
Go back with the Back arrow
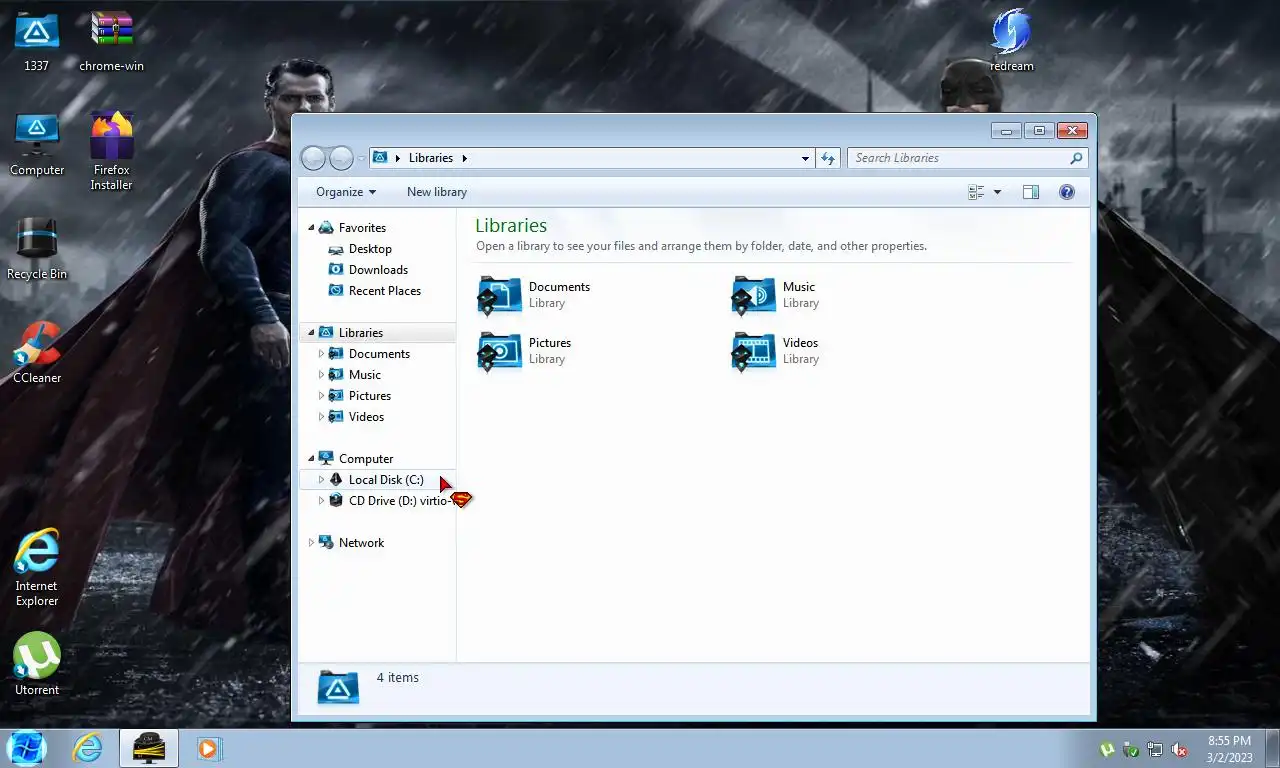click(x=313, y=158)
